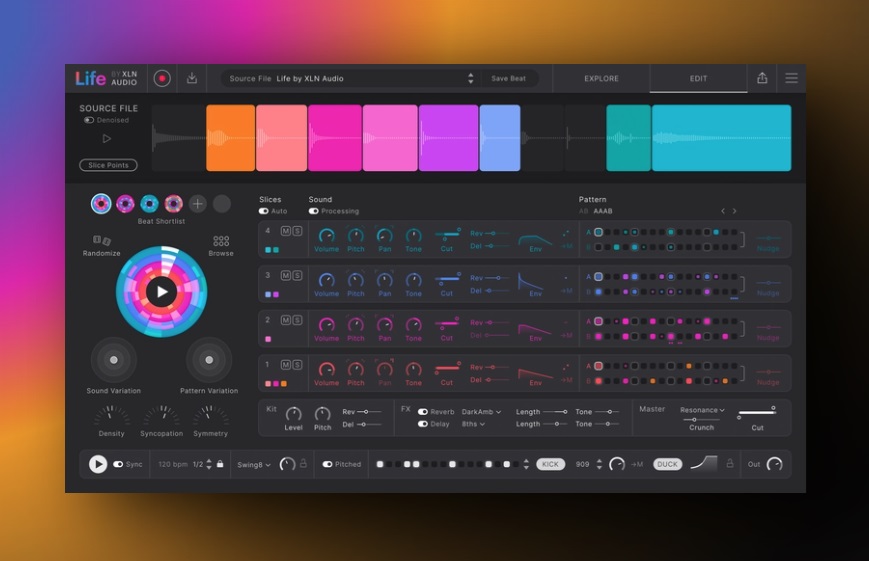Click the 1/2 tempo multiplier stepper

(x=209, y=465)
